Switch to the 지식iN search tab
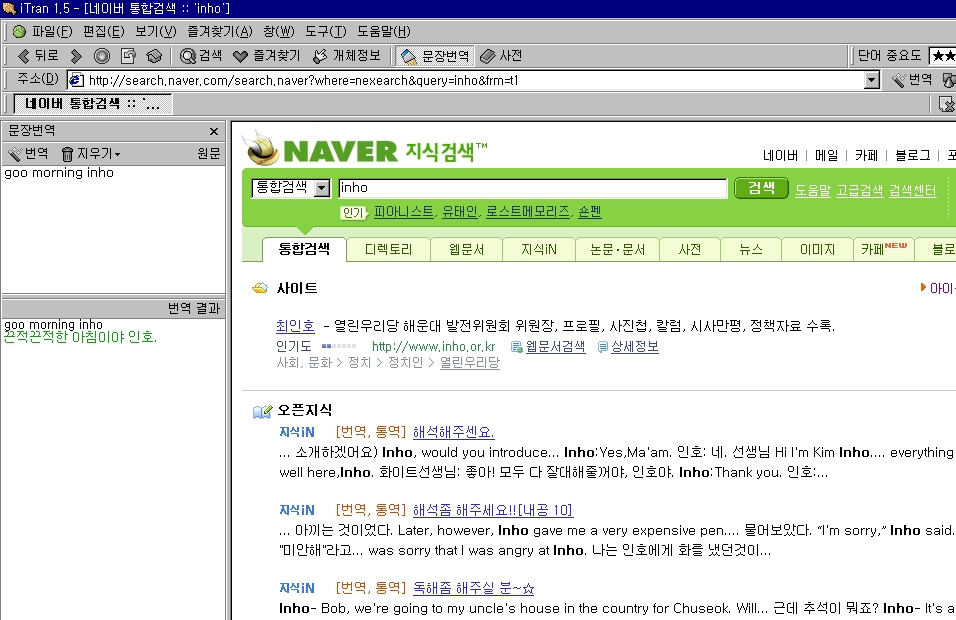Screen dimensions: 956x620 (539, 249)
